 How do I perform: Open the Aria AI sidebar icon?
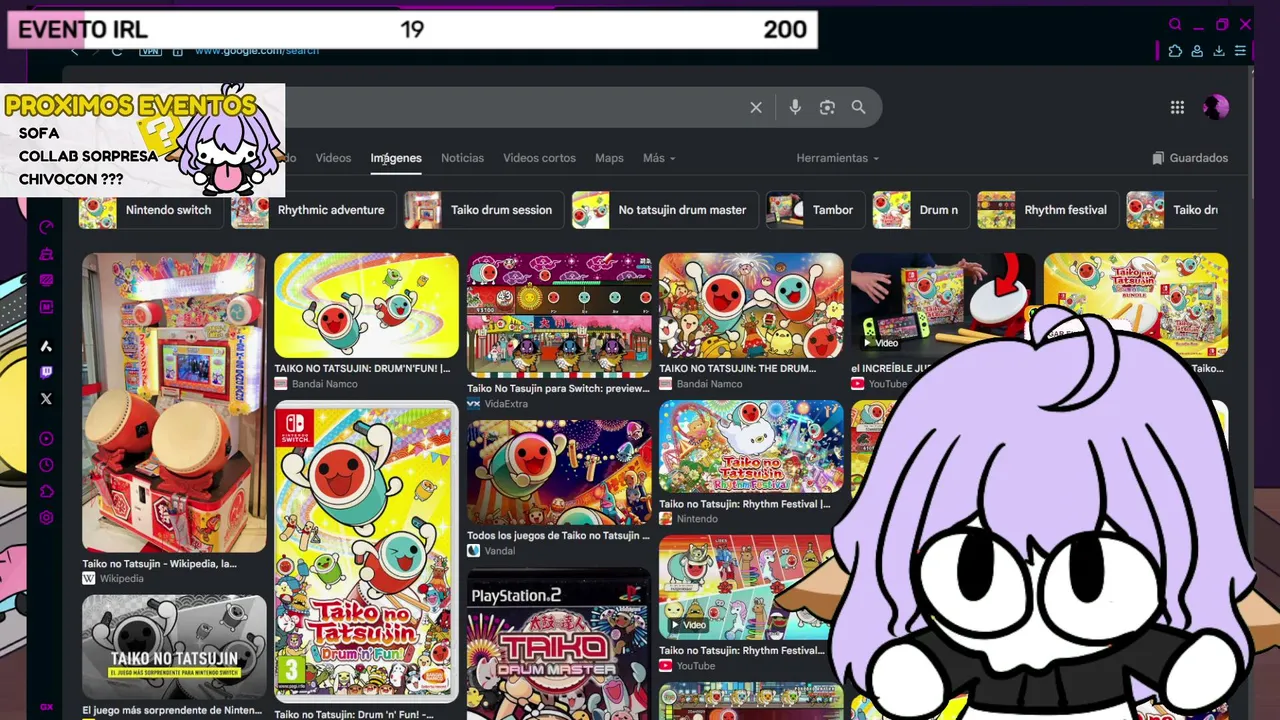(x=46, y=346)
